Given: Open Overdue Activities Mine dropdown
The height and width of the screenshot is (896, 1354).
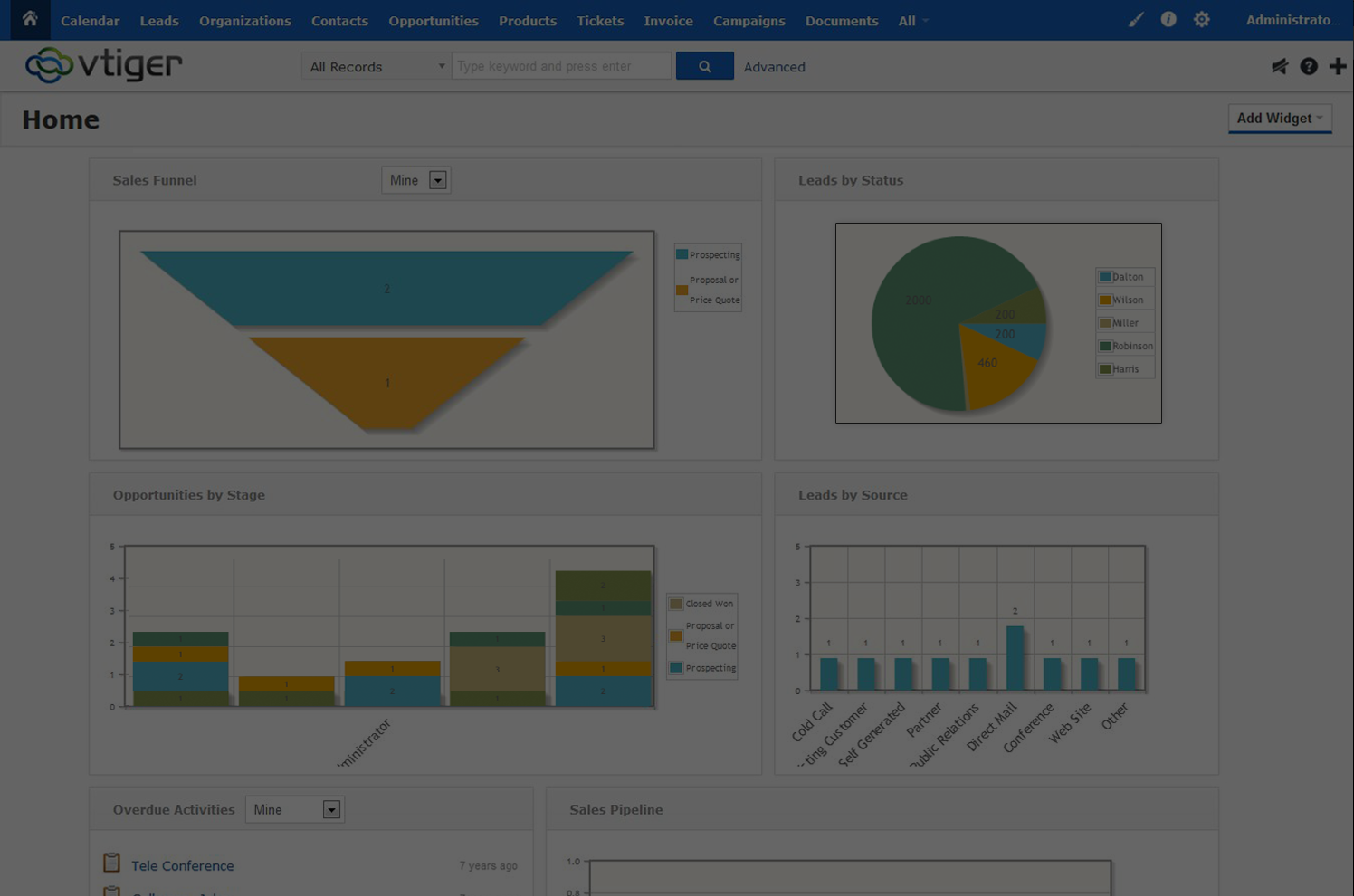Looking at the screenshot, I should (295, 809).
